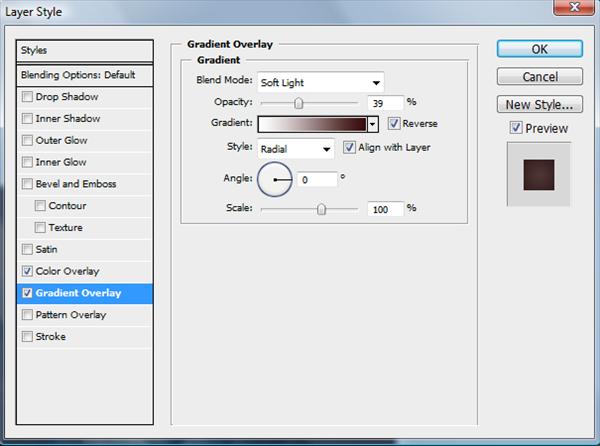Image resolution: width=600 pixels, height=446 pixels.
Task: Click the style preview thumbnail
Action: pos(539,175)
